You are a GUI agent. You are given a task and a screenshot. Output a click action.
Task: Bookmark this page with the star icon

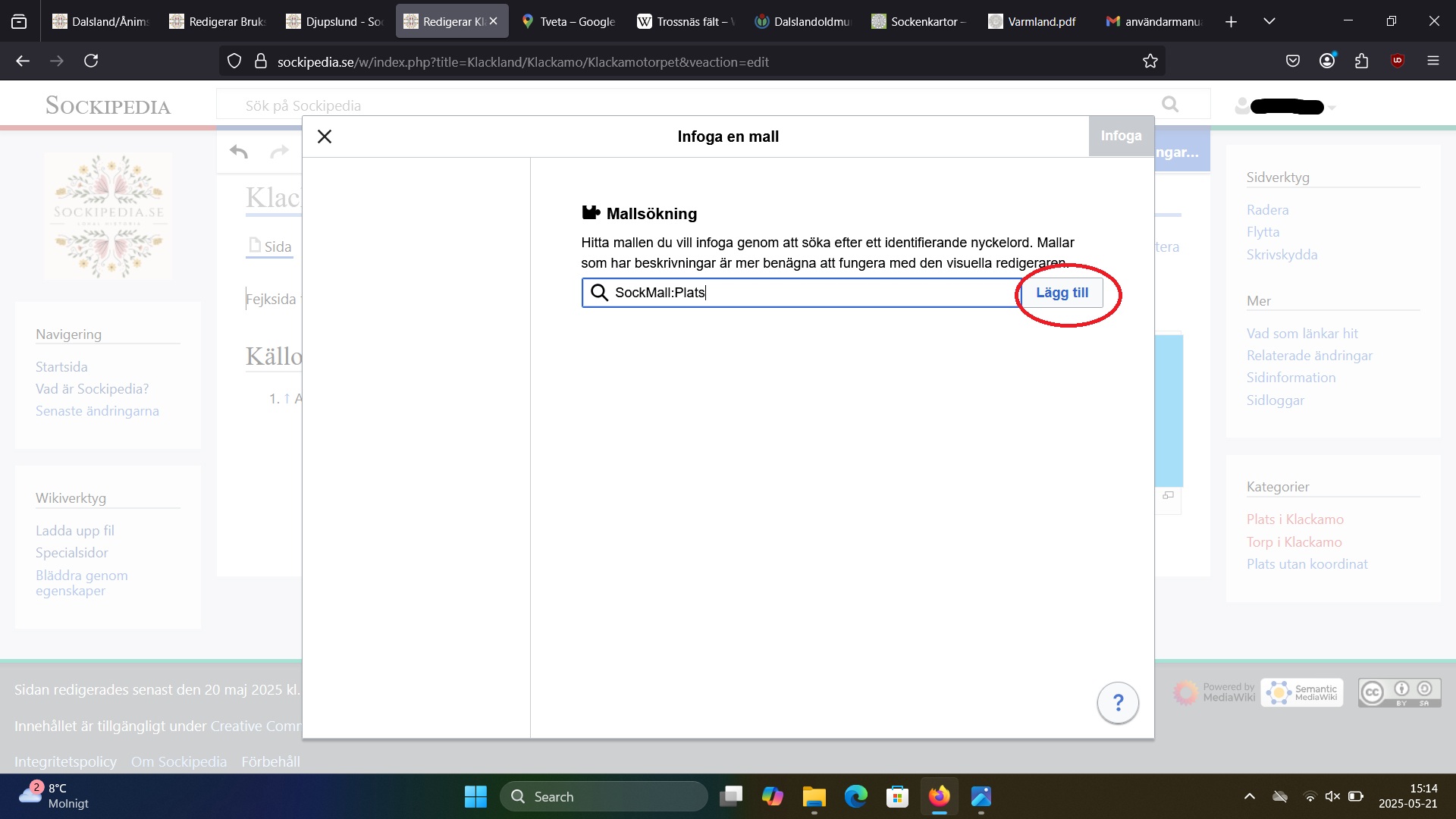click(1150, 61)
